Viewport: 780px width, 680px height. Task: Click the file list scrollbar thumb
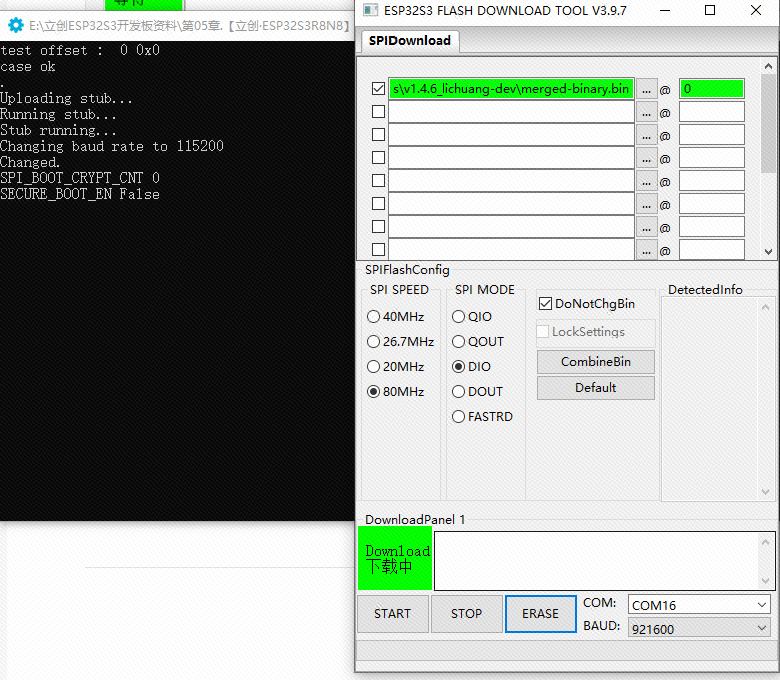pos(768,123)
